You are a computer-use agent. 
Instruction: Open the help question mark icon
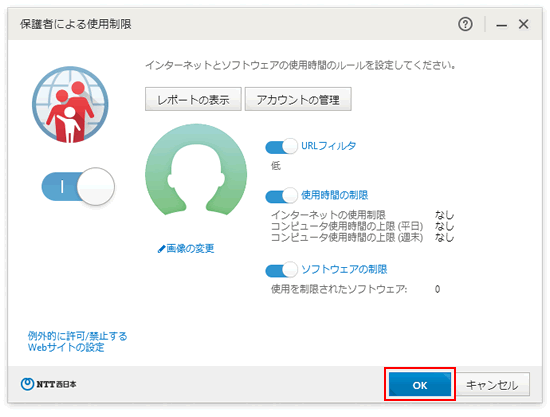465,24
